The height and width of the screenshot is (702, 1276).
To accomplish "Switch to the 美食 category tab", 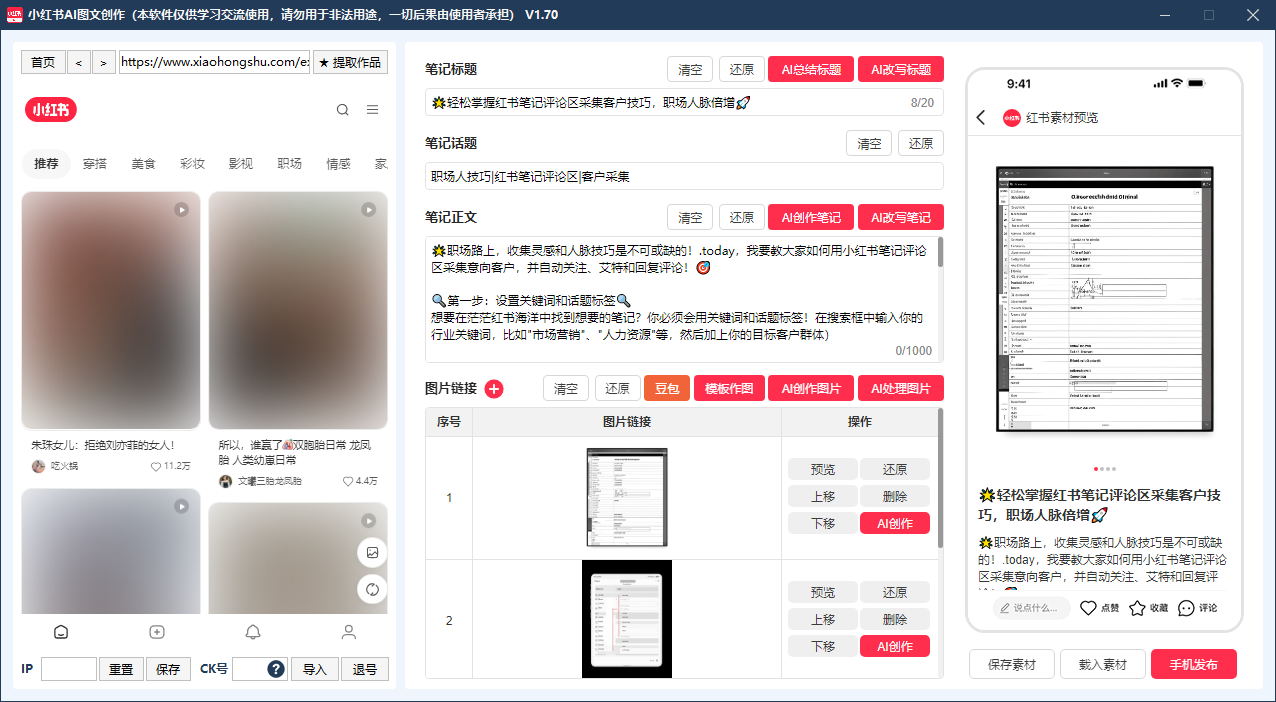I will (x=143, y=163).
